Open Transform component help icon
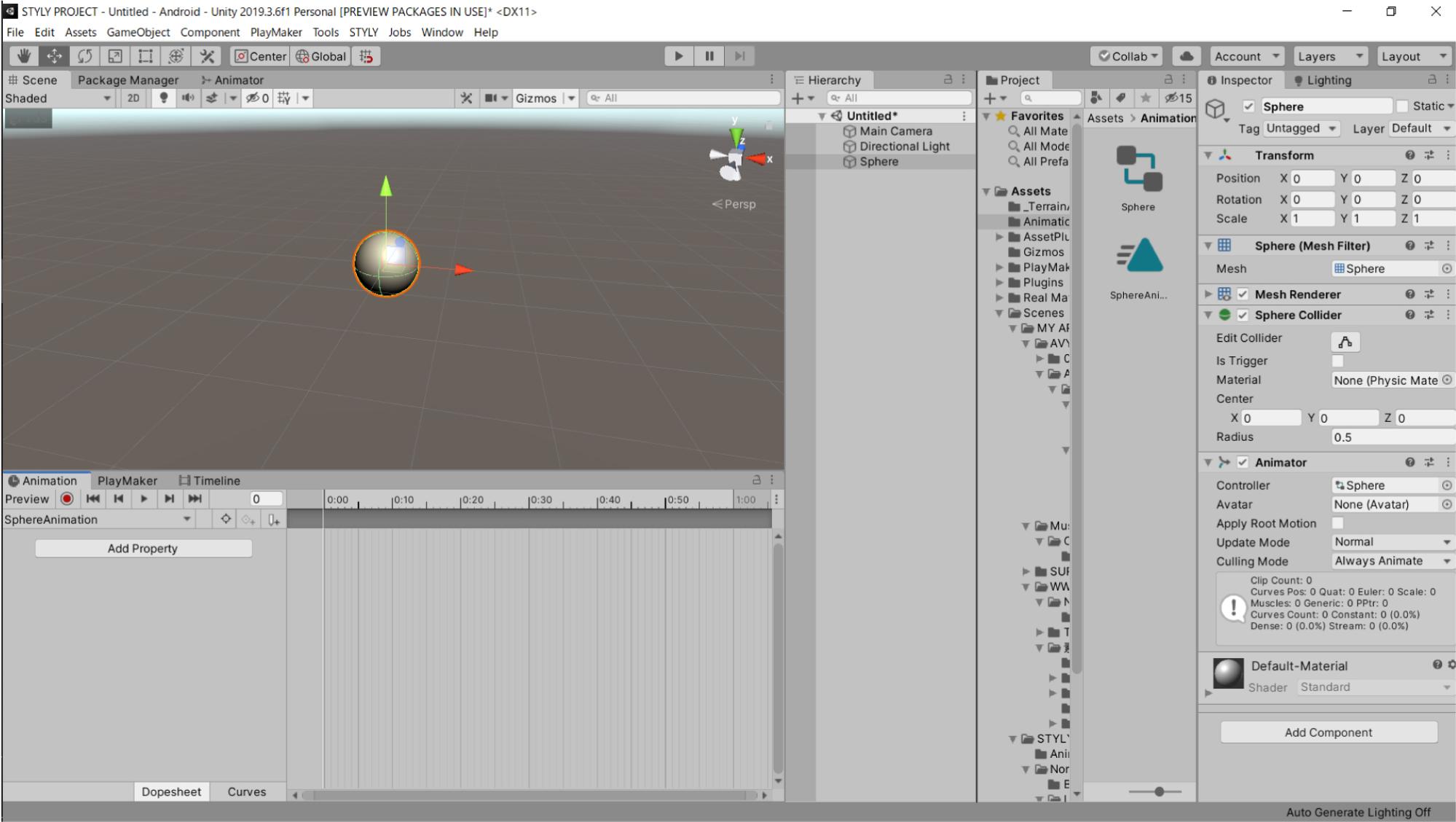1456x822 pixels. coord(1410,155)
